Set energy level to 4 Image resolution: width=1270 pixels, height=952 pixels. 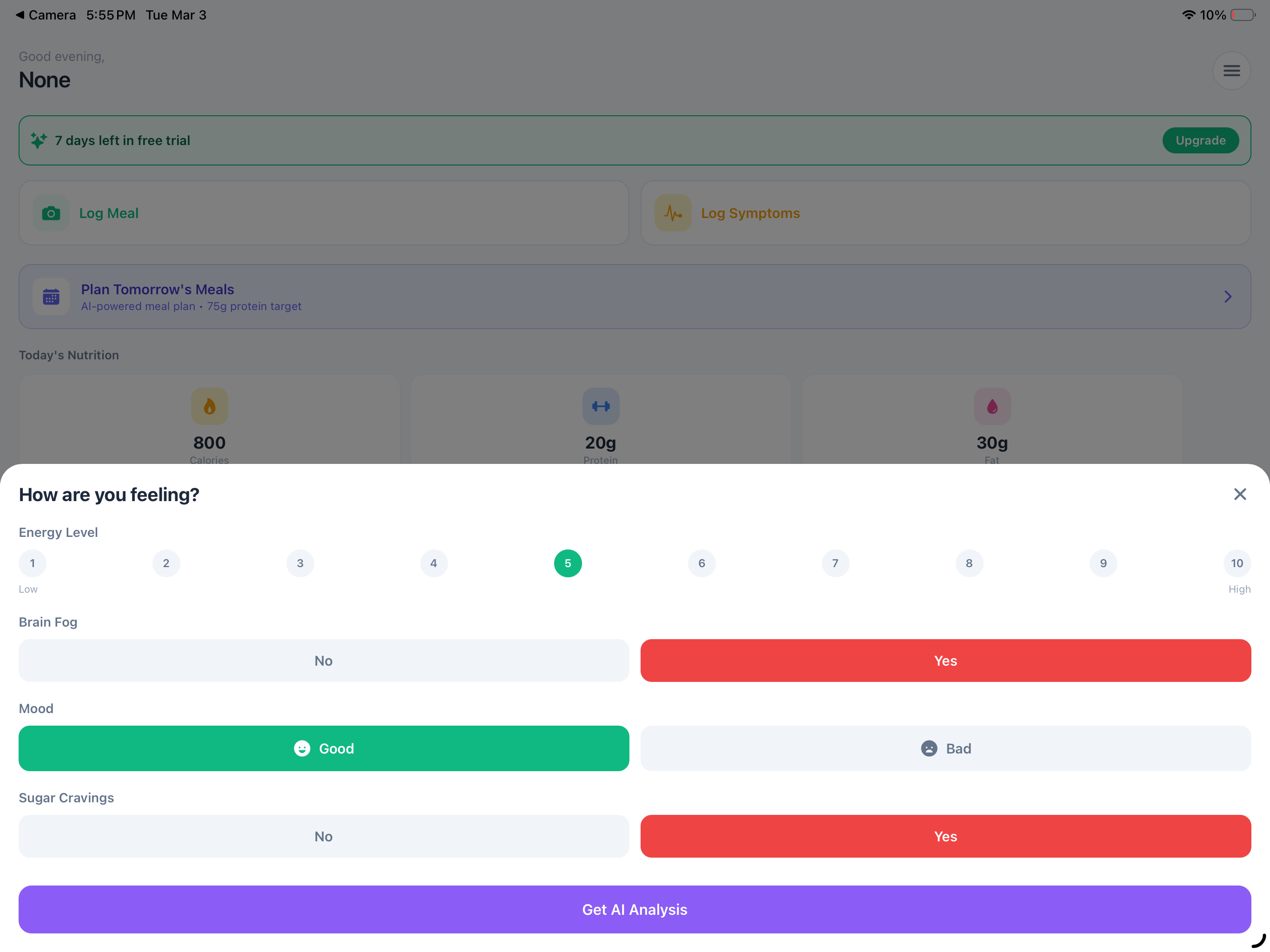[x=434, y=563]
